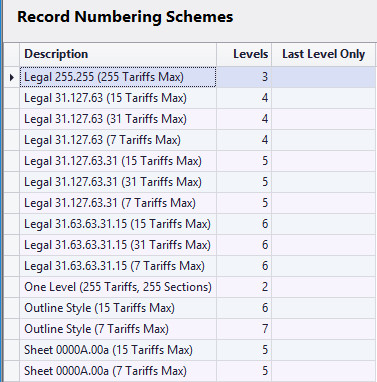
Task: Click the current row indicator arrow
Action: coord(12,77)
